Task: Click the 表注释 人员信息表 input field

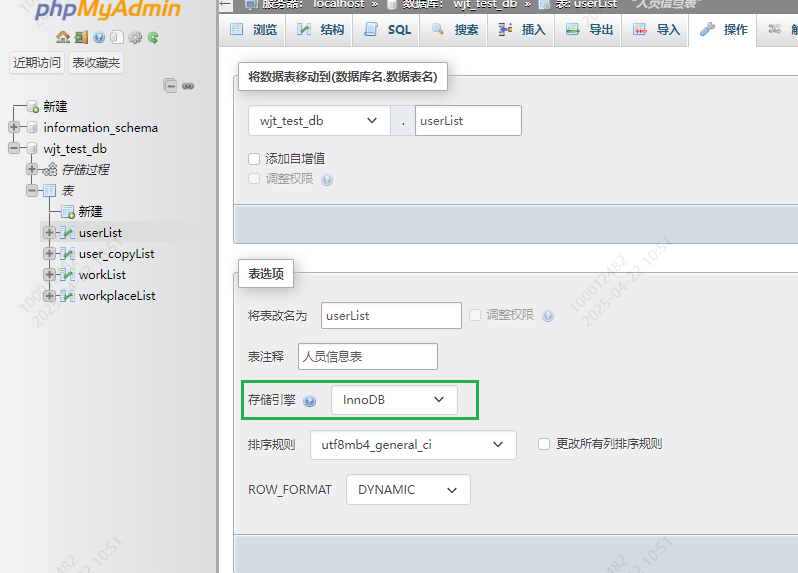Action: (x=368, y=356)
